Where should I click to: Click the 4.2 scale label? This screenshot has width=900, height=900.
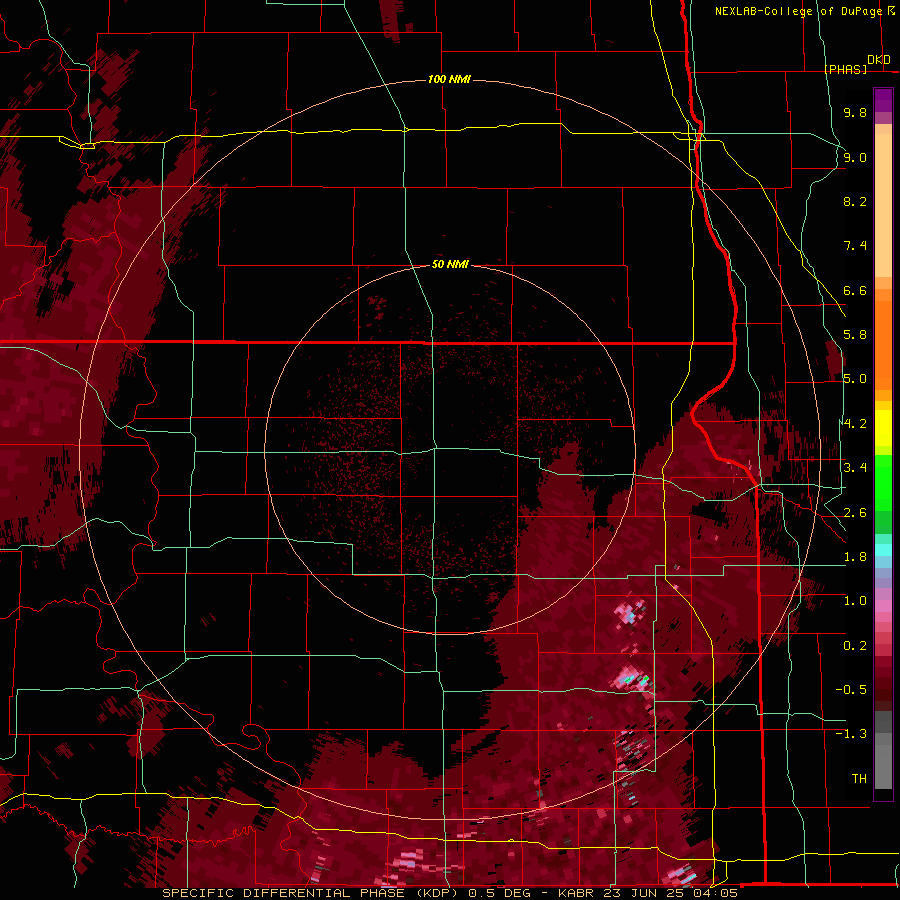855,424
